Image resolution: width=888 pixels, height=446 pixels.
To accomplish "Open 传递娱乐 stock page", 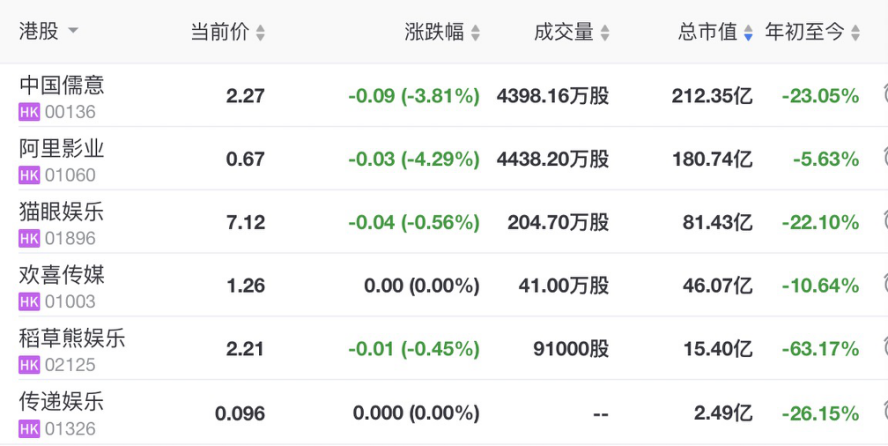I will click(x=61, y=401).
